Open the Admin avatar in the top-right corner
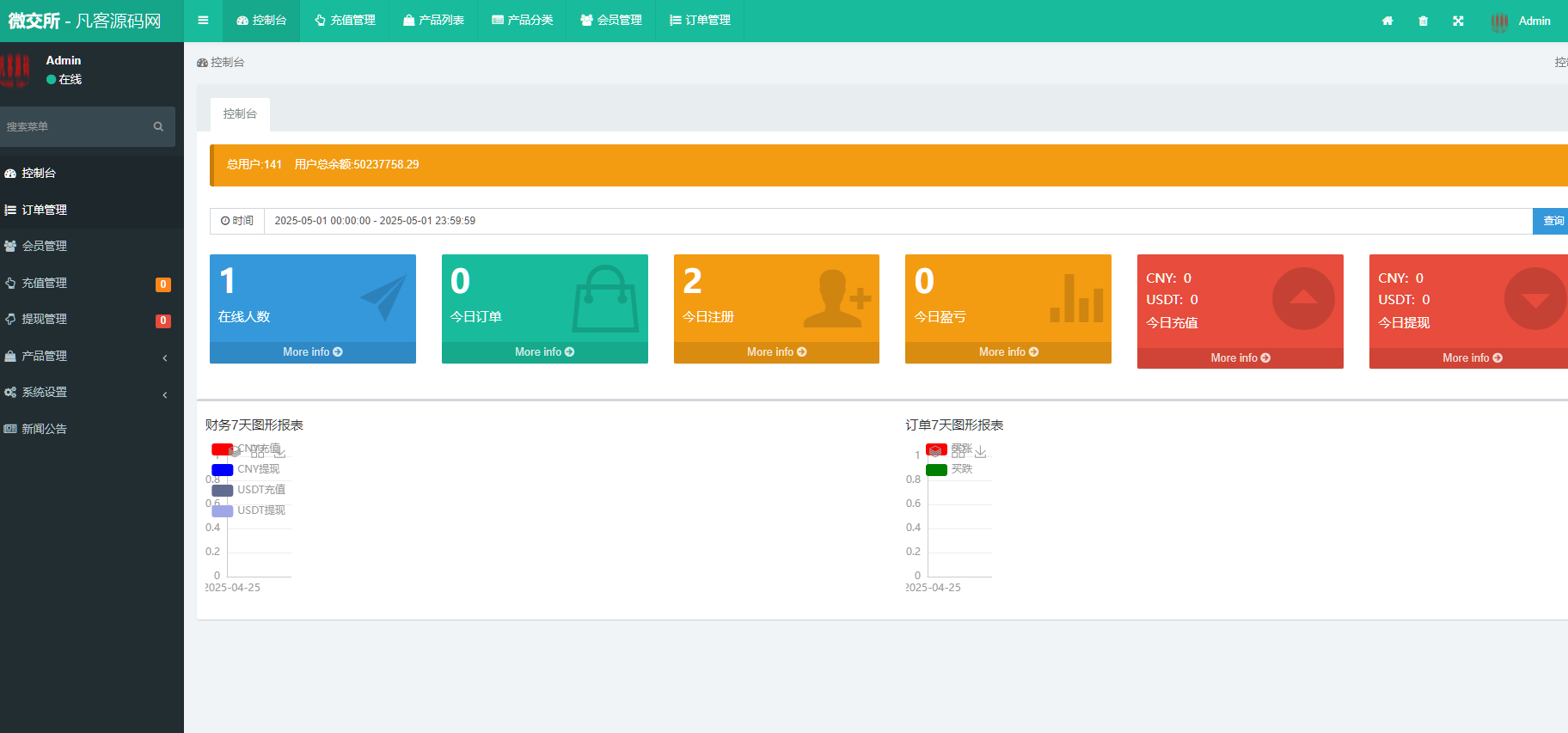Viewport: 1568px width, 733px height. click(1499, 21)
